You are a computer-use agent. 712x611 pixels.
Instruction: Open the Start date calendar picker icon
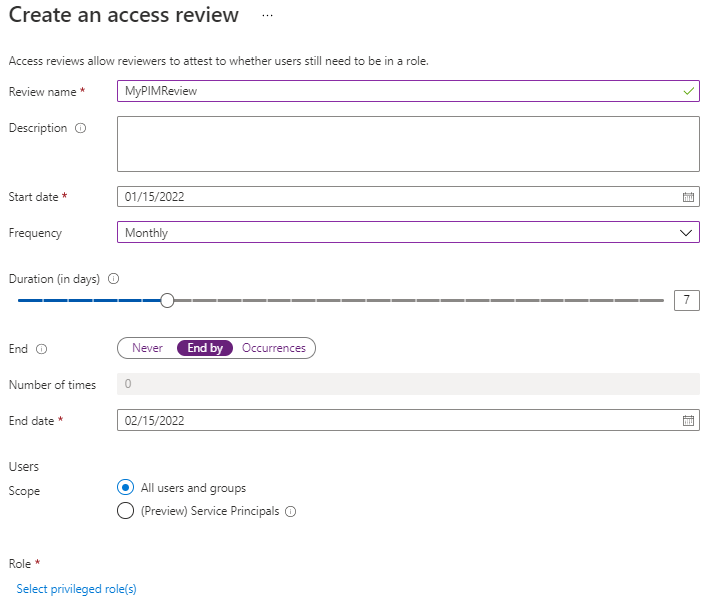point(688,197)
